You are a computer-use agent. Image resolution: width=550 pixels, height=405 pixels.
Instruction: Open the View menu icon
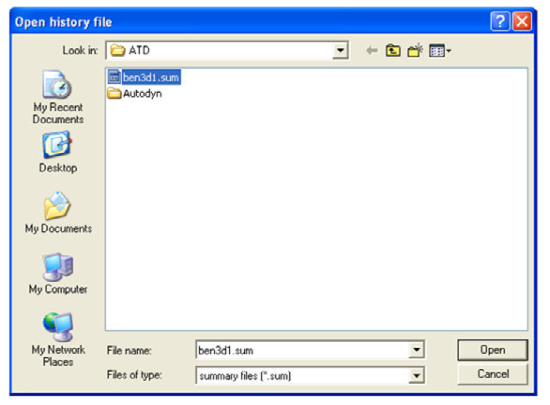click(x=440, y=51)
